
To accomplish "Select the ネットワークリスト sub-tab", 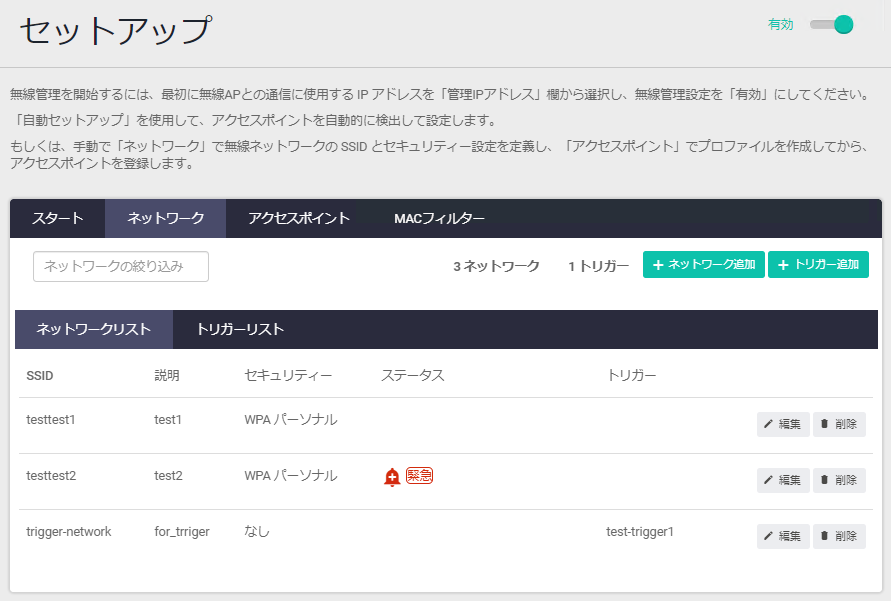I will [x=94, y=329].
